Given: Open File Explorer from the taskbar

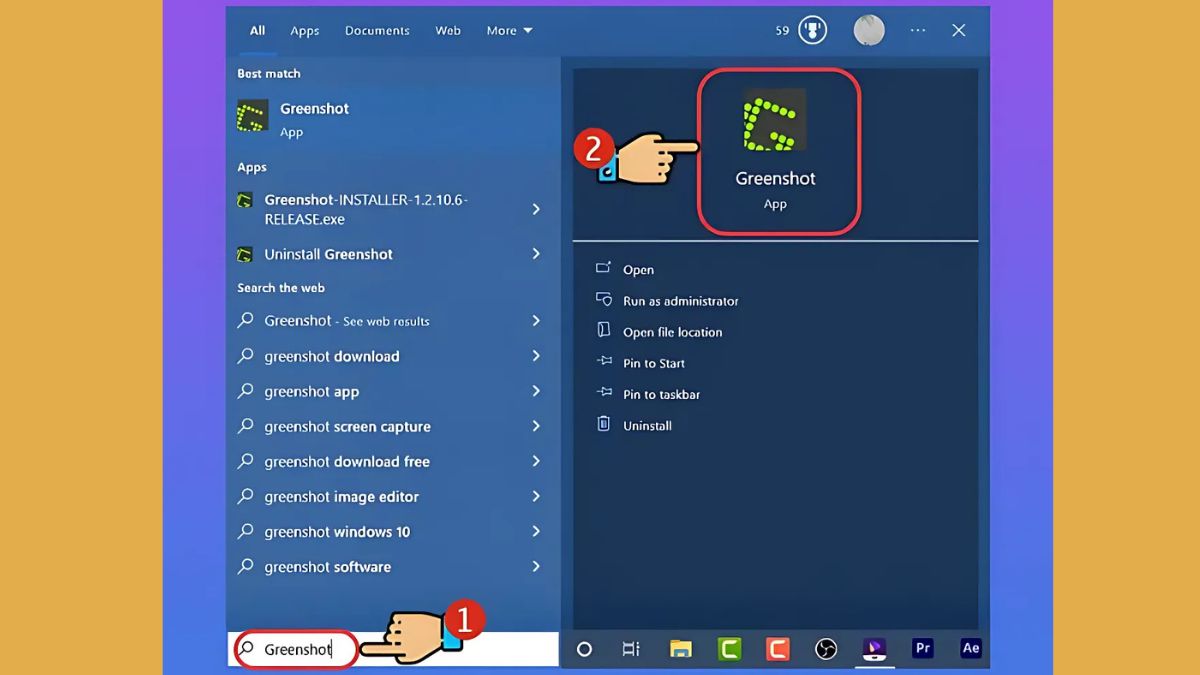Looking at the screenshot, I should (x=680, y=649).
